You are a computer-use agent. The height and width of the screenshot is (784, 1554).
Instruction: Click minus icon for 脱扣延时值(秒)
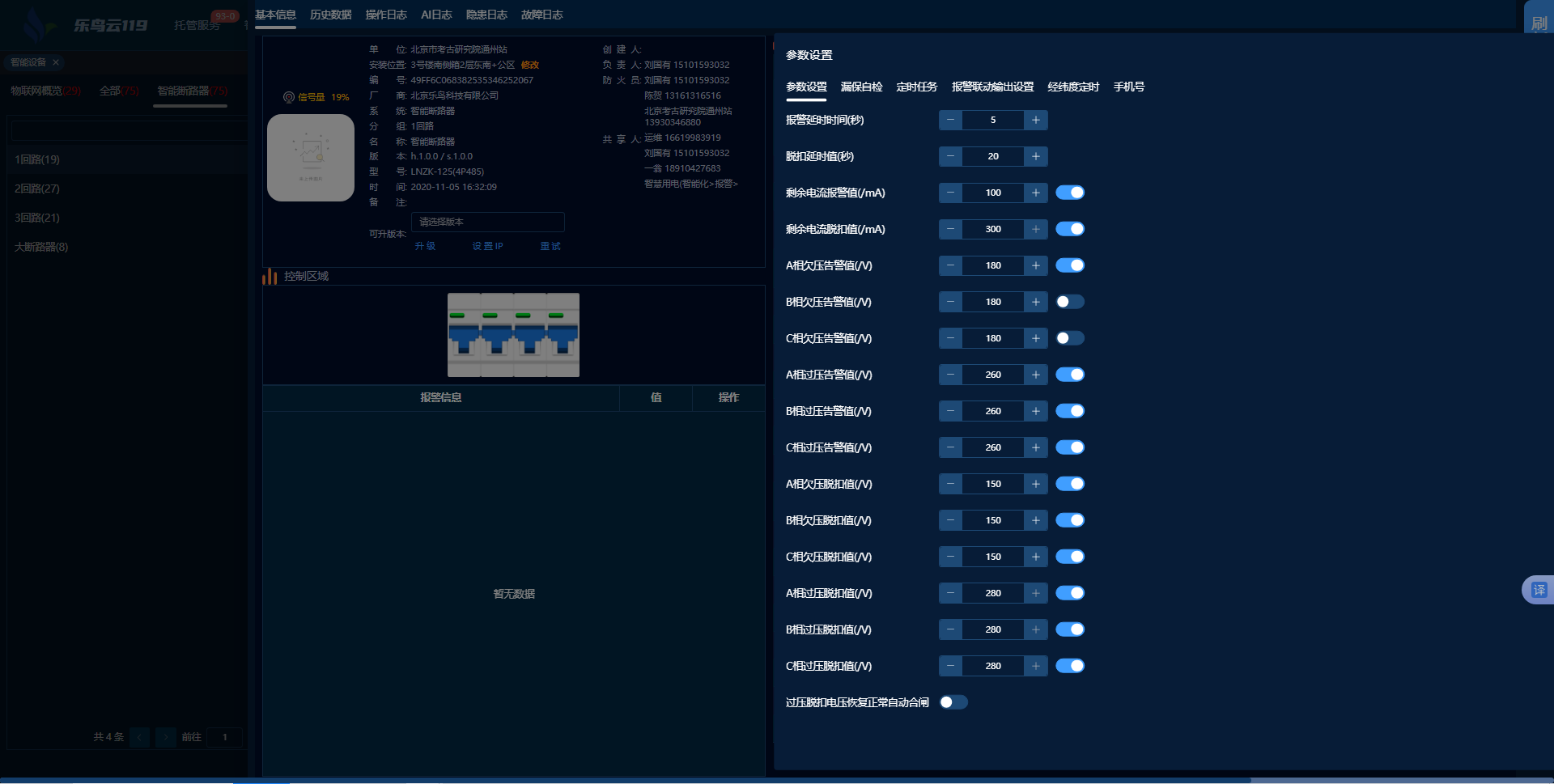[x=950, y=157]
